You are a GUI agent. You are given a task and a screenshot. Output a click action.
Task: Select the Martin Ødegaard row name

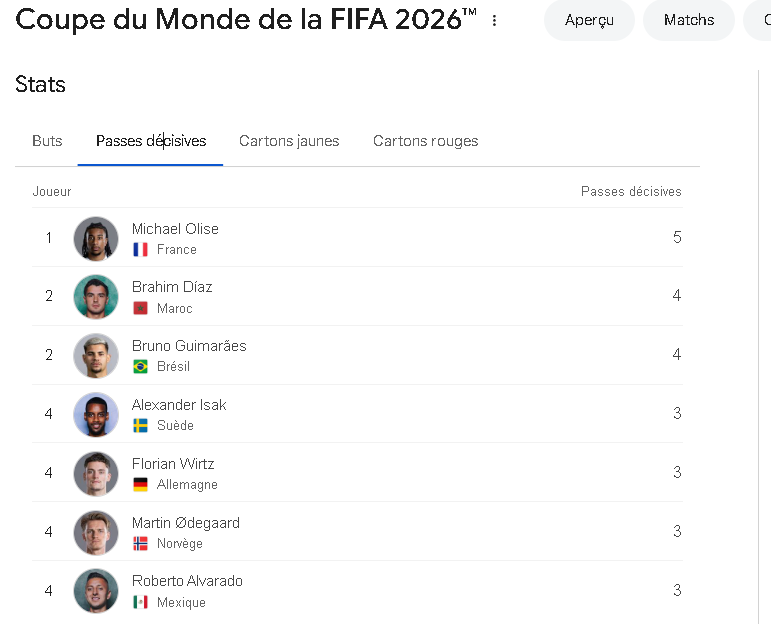[185, 523]
